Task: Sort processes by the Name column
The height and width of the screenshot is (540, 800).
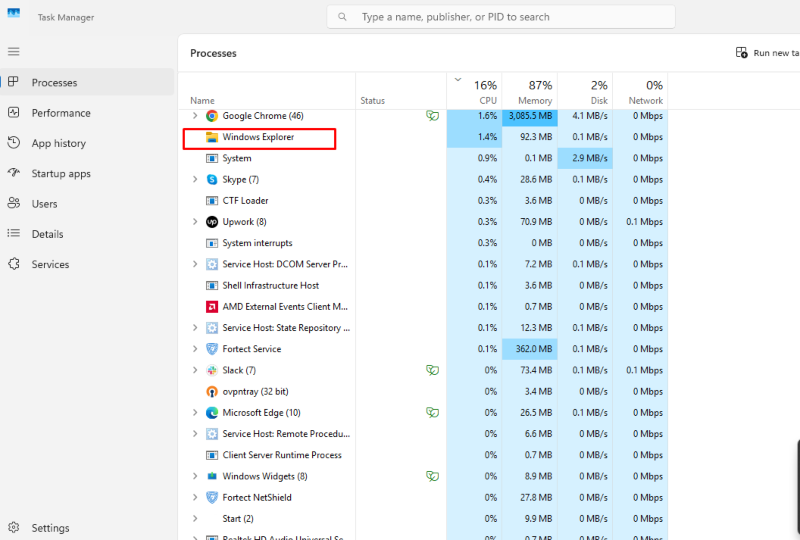Action: 266,91
